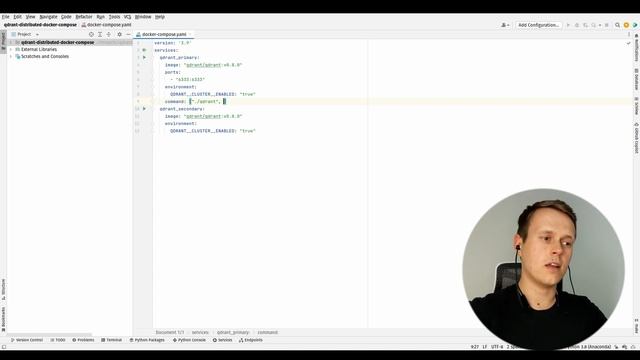Open the Python Console tool window
The image size is (640, 360).
pyautogui.click(x=189, y=340)
